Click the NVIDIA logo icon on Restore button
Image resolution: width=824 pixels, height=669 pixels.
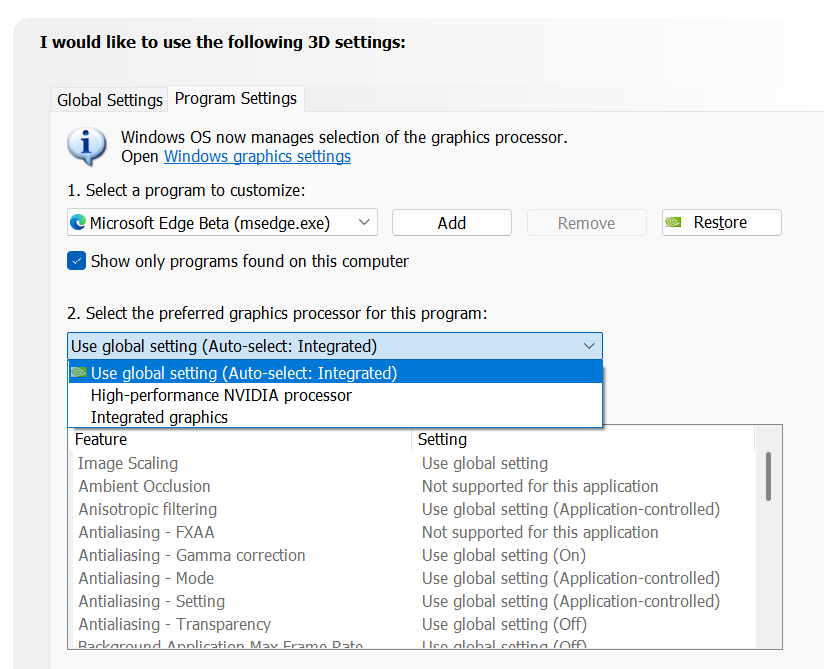(x=673, y=222)
